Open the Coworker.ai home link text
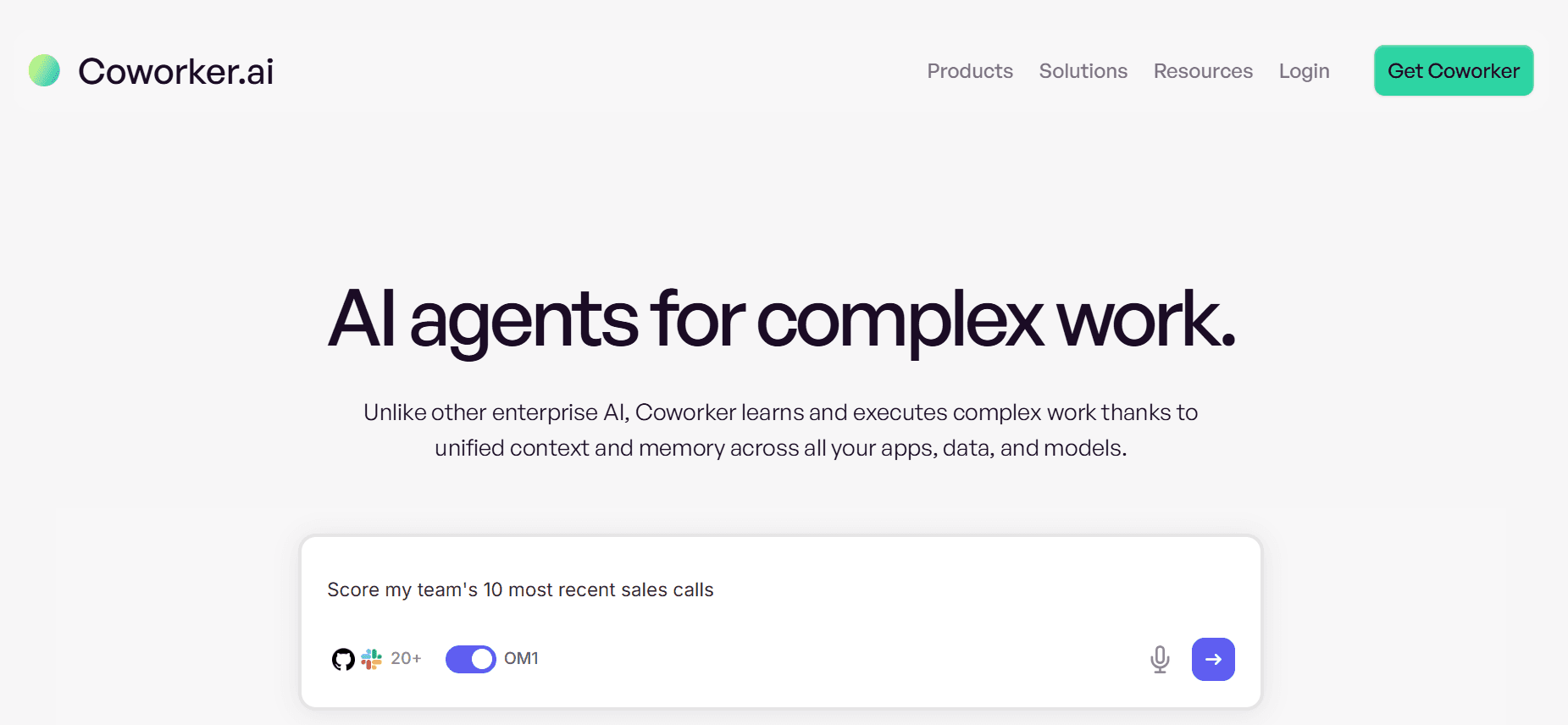Viewport: 1568px width, 725px height. (176, 71)
